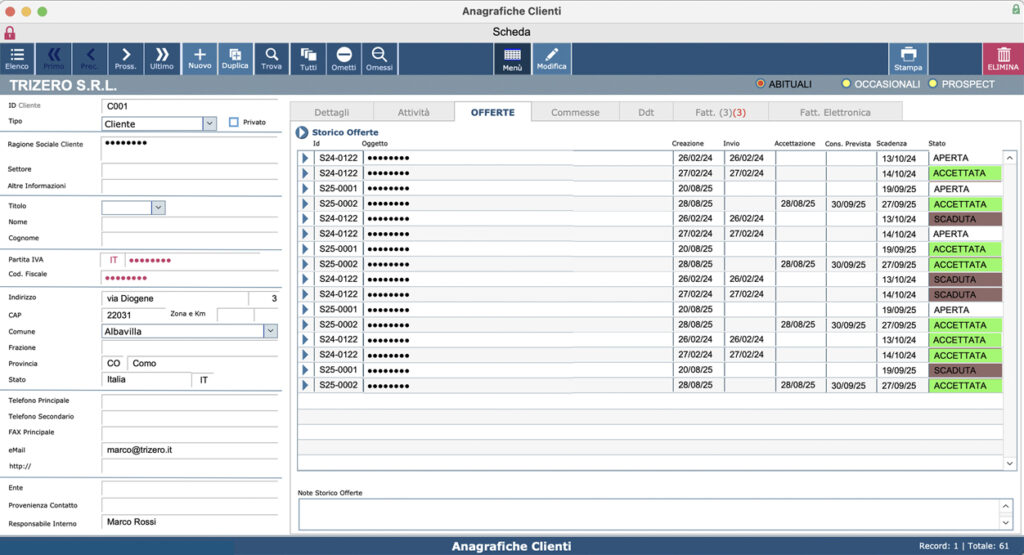Go to next record with Pross.
Screen dimensions: 1024x555
[125, 59]
